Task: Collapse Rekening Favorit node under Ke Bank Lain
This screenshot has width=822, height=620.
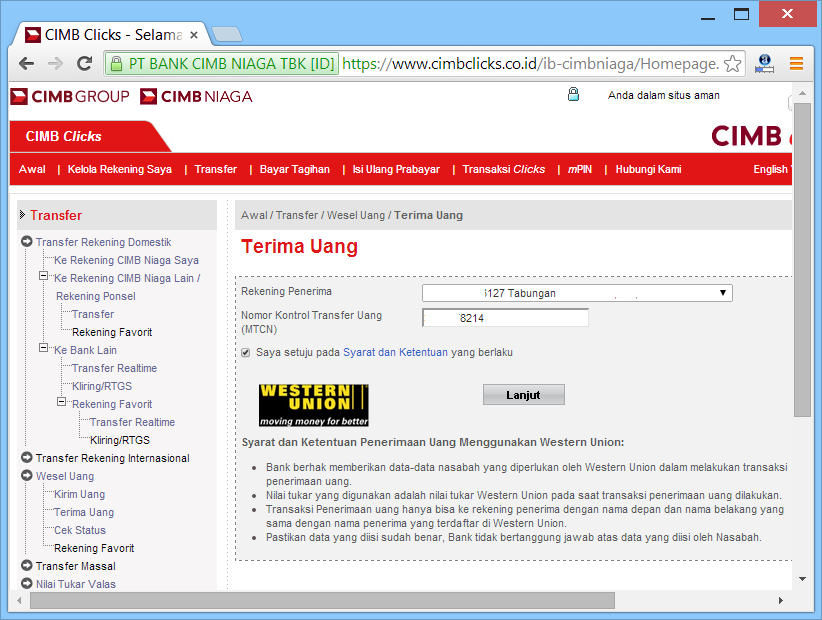Action: [x=61, y=402]
